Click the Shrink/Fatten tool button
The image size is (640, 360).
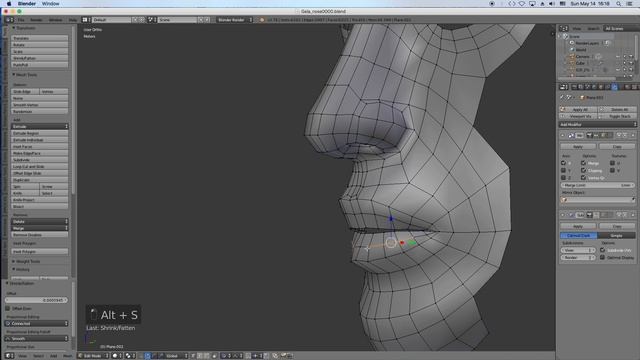tap(40, 58)
